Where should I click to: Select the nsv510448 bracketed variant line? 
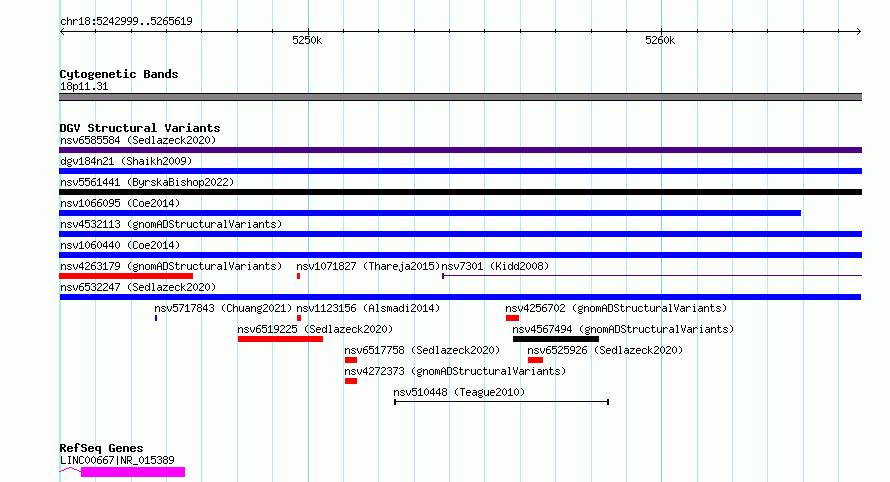(x=502, y=402)
